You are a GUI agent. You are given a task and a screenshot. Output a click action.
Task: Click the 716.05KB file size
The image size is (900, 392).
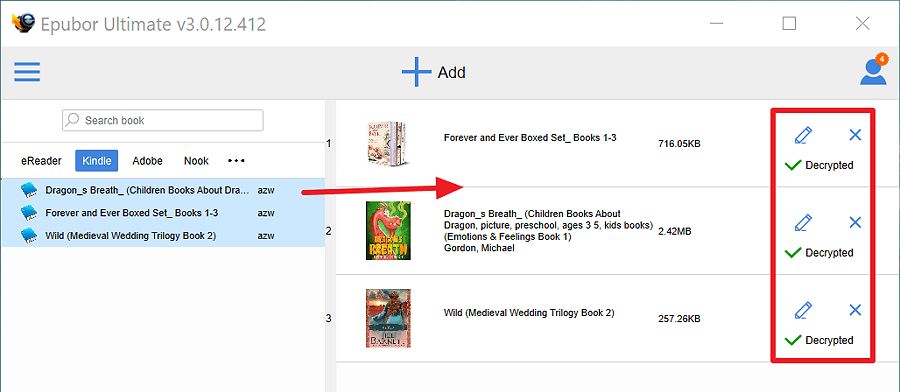coord(679,143)
